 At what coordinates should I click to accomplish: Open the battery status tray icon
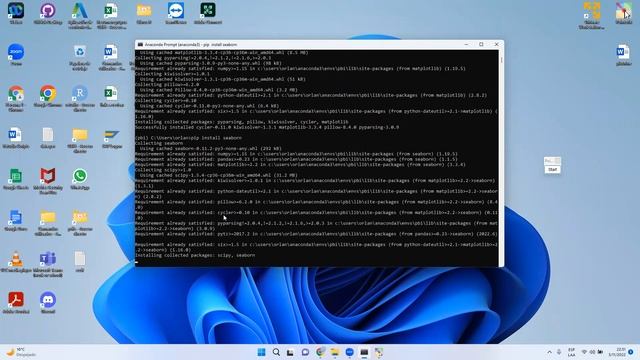(x=600, y=352)
